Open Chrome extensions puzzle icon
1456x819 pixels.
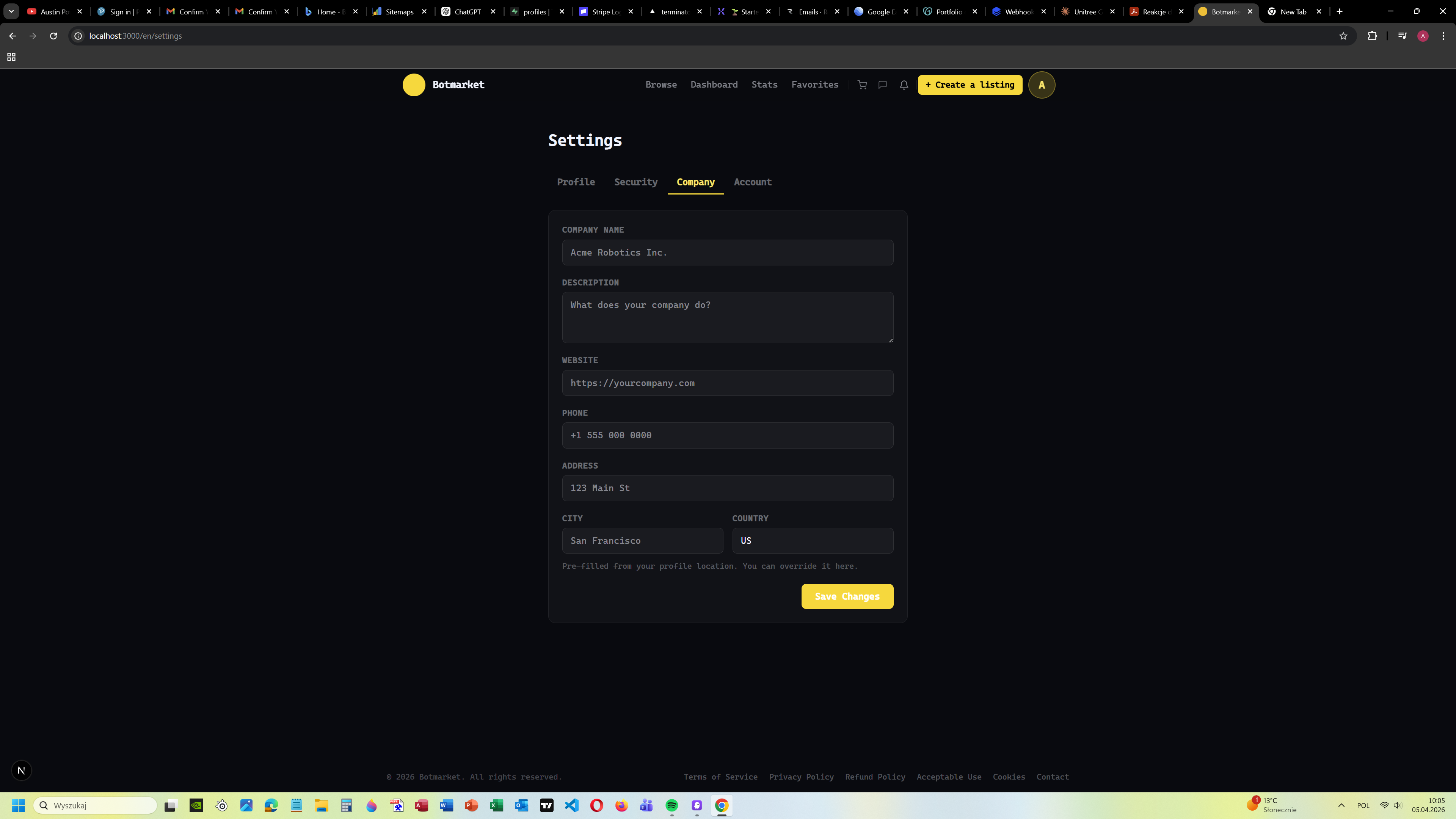tap(1372, 36)
